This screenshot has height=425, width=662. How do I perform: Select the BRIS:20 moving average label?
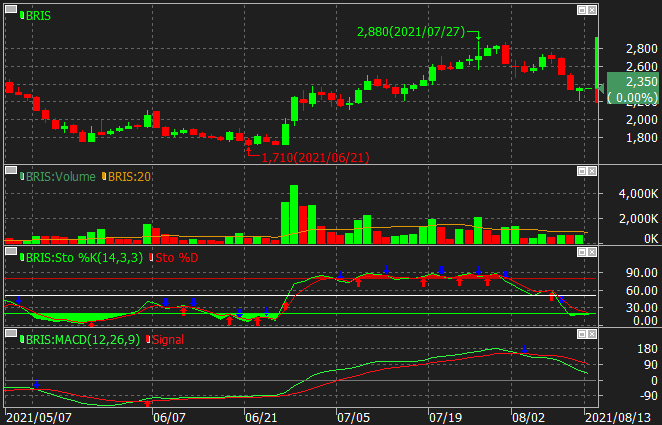click(130, 176)
